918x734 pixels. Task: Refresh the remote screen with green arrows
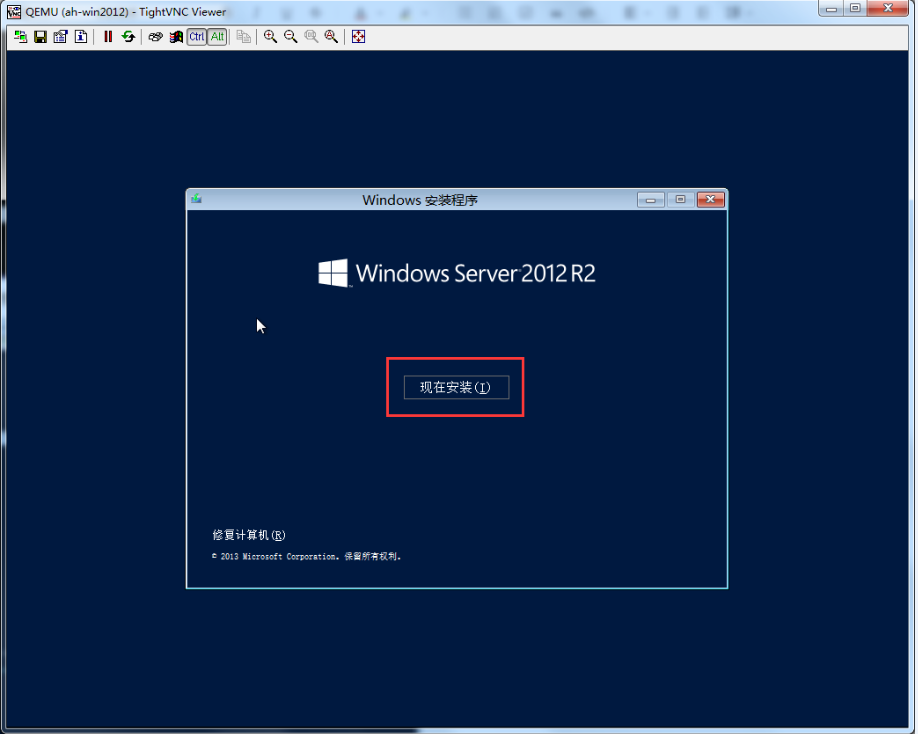click(128, 37)
